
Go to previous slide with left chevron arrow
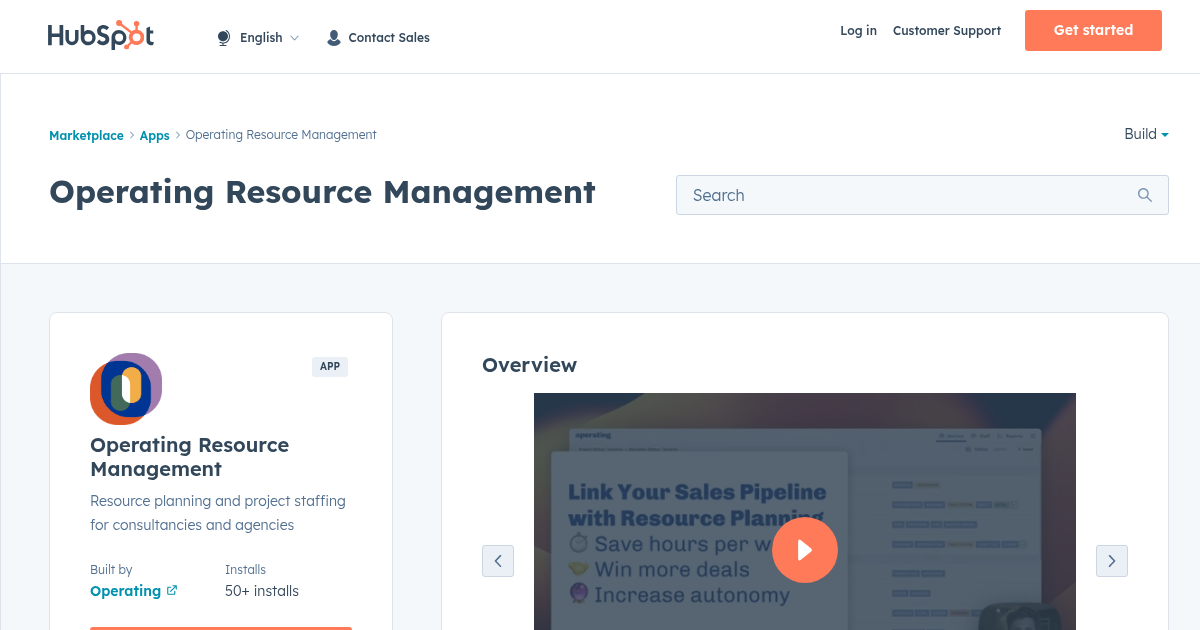tap(498, 561)
